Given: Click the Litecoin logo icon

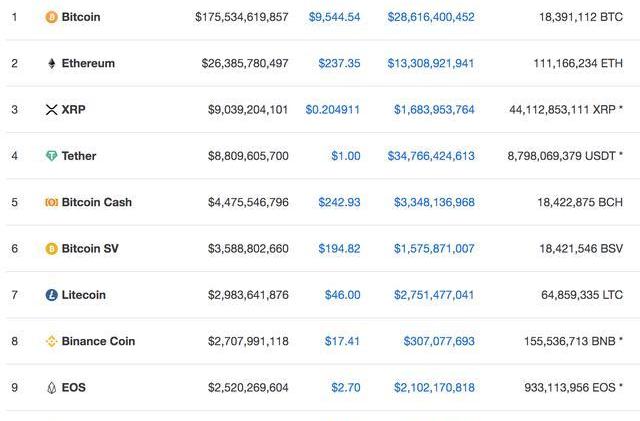Looking at the screenshot, I should (x=52, y=295).
